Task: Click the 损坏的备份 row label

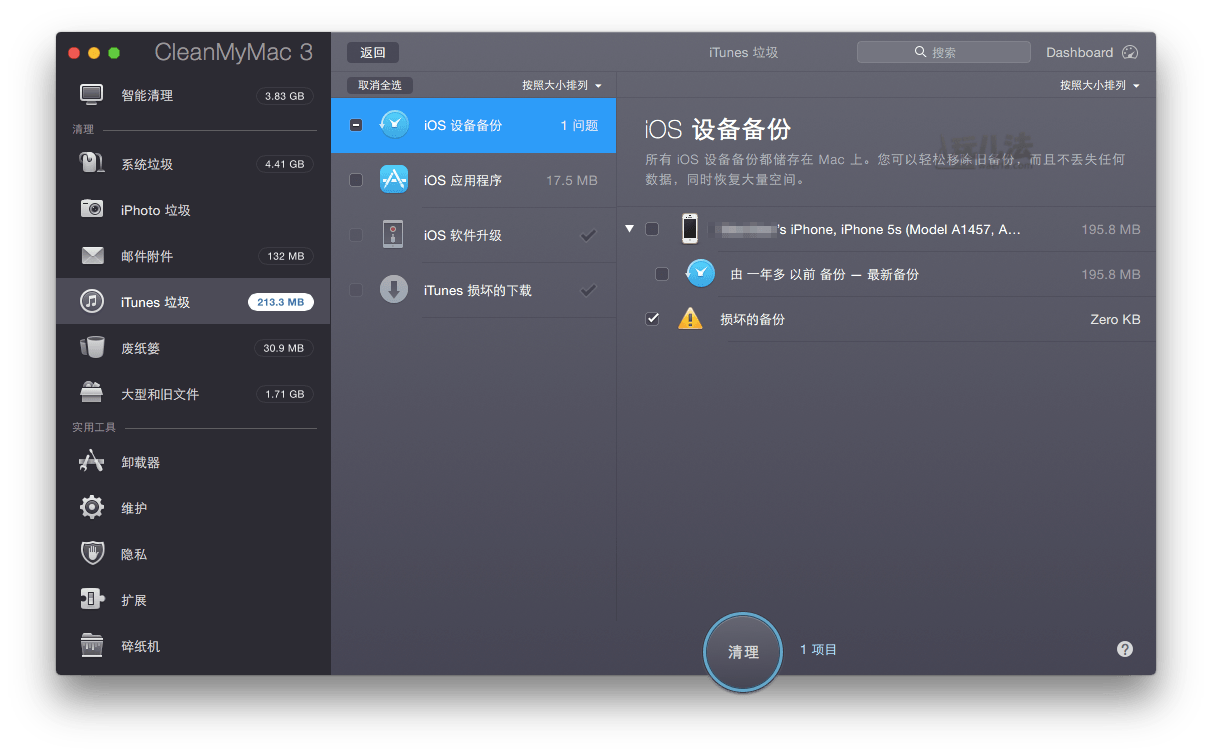Action: (x=752, y=319)
